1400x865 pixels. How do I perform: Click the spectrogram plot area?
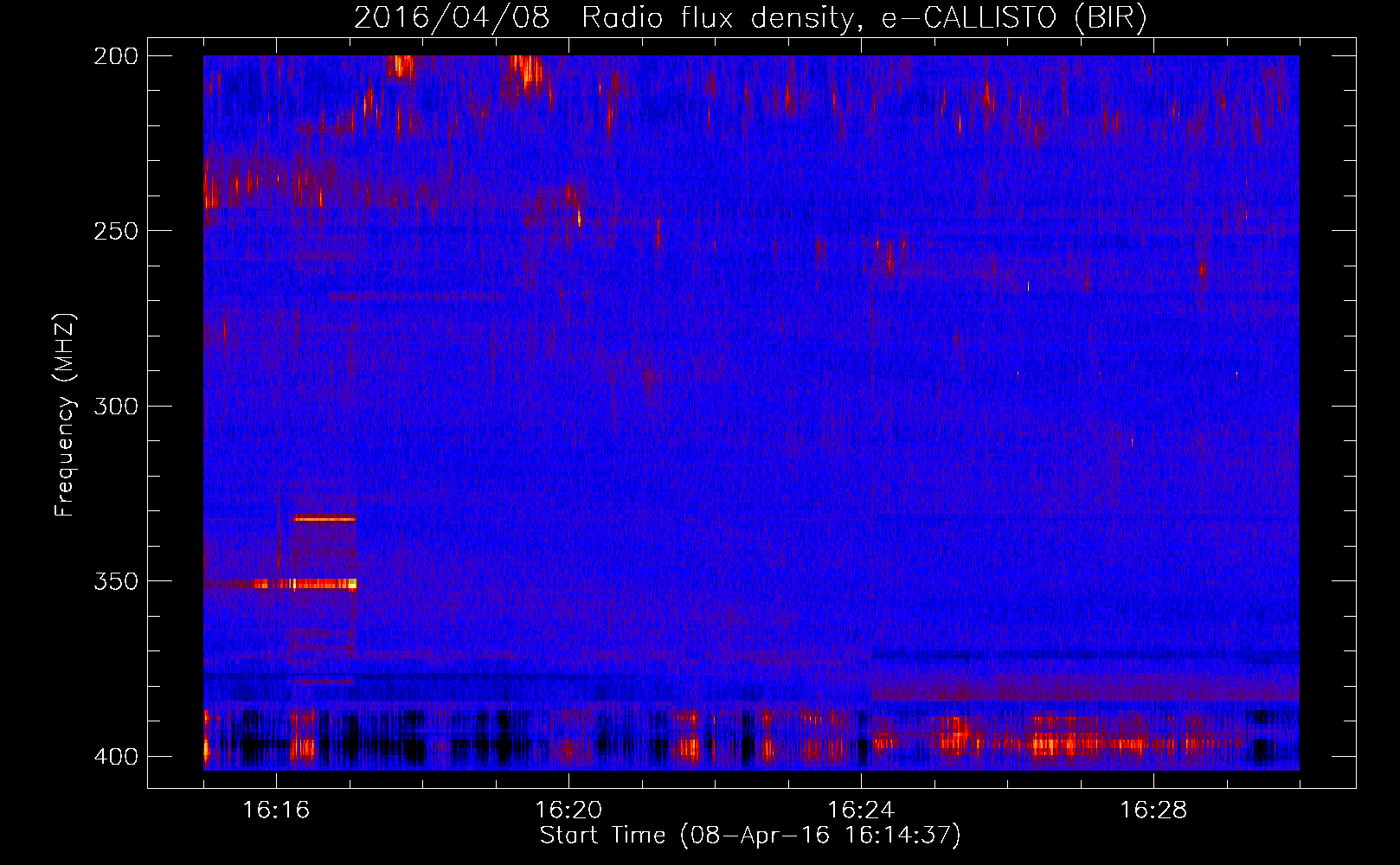(x=751, y=413)
